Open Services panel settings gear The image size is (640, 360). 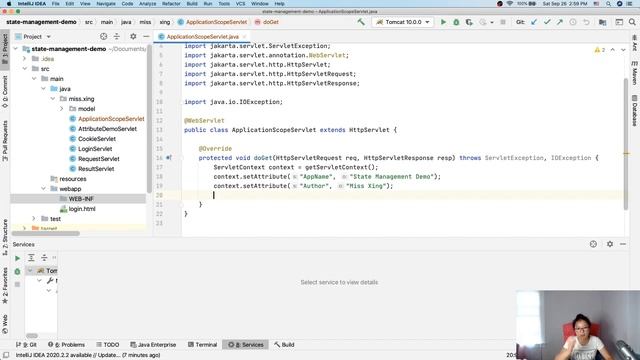coord(610,244)
